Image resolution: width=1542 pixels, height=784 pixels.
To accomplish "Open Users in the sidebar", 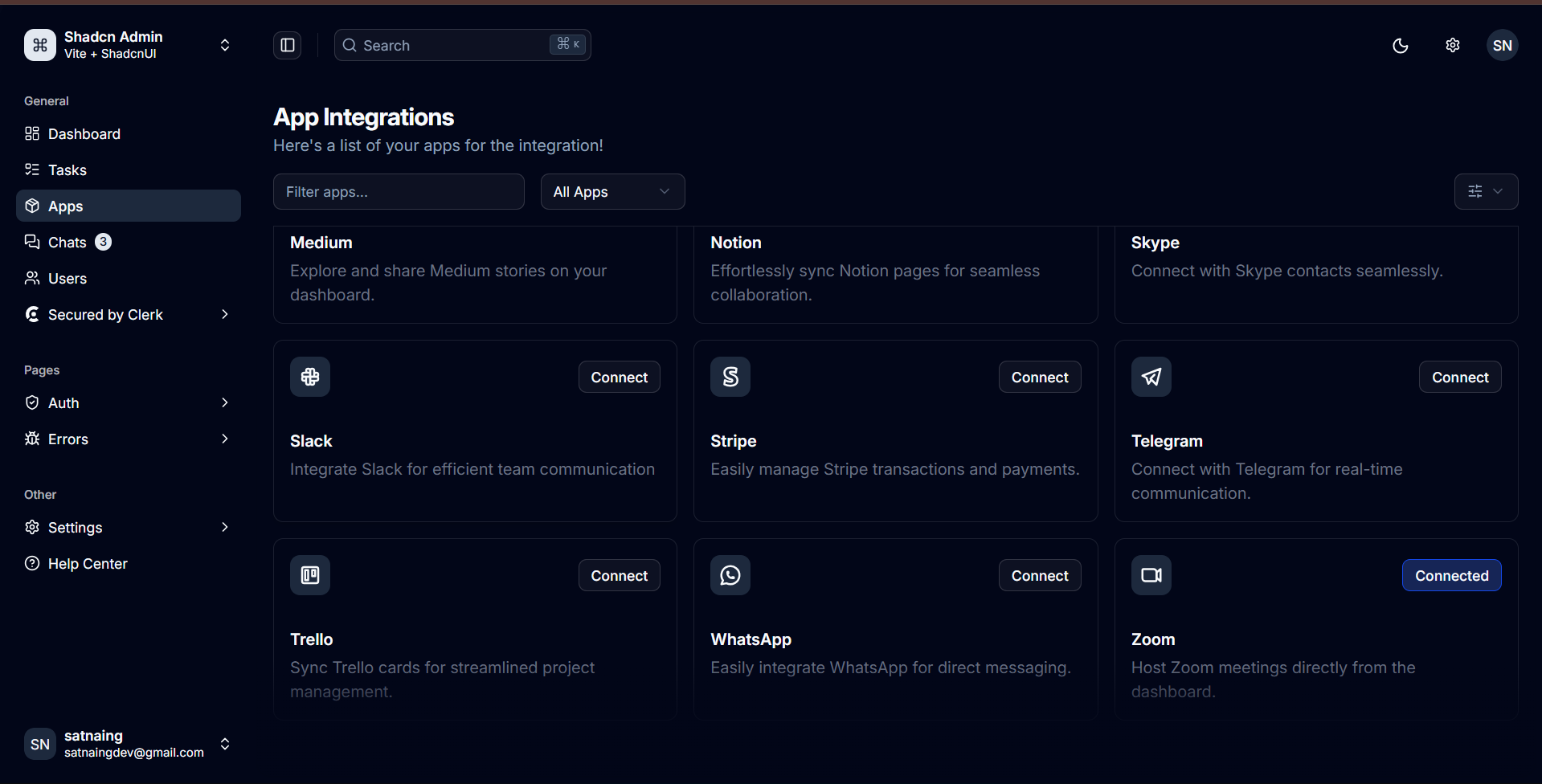I will pyautogui.click(x=129, y=279).
